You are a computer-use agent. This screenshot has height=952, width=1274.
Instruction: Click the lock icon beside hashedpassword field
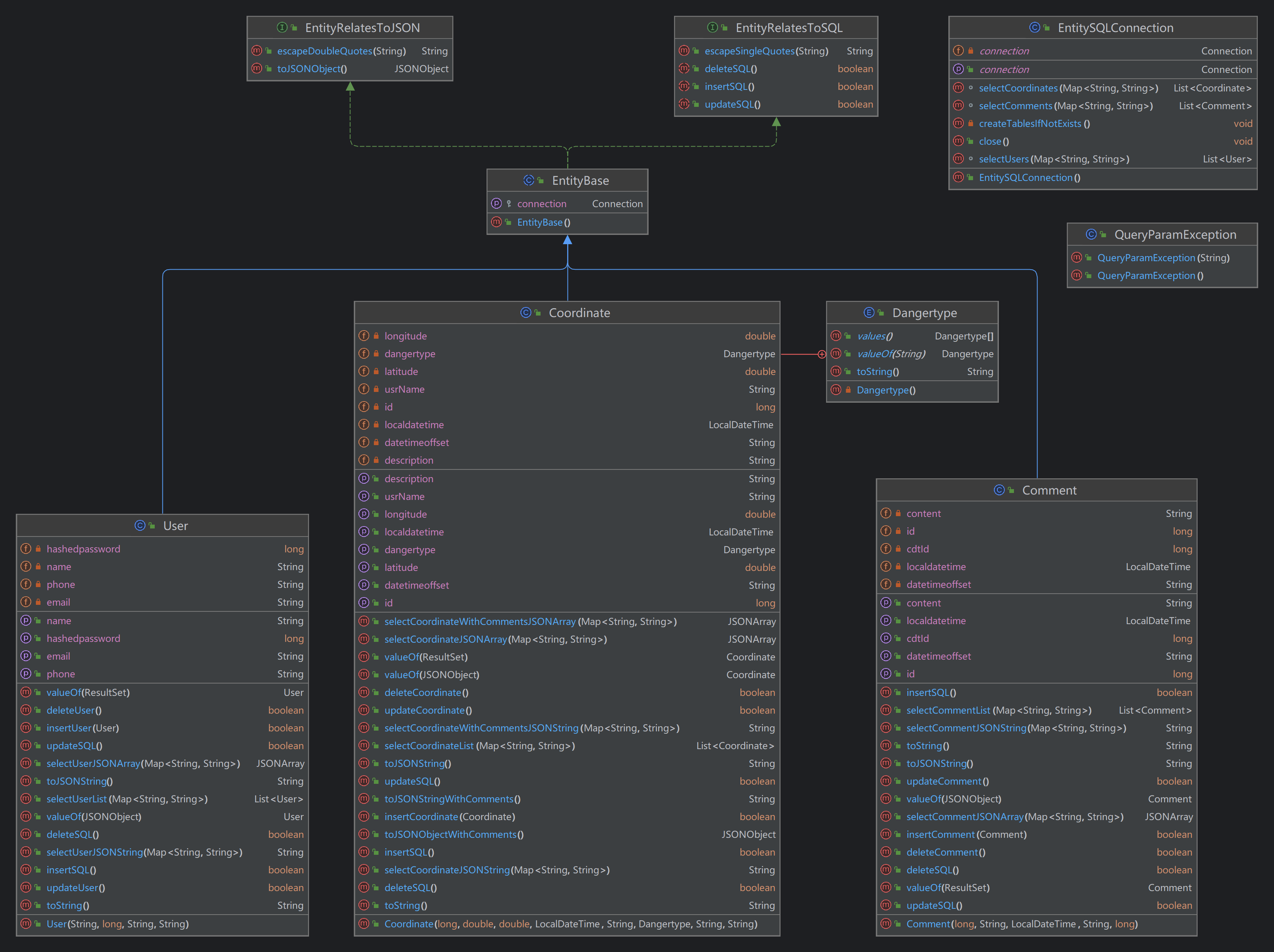pyautogui.click(x=38, y=549)
